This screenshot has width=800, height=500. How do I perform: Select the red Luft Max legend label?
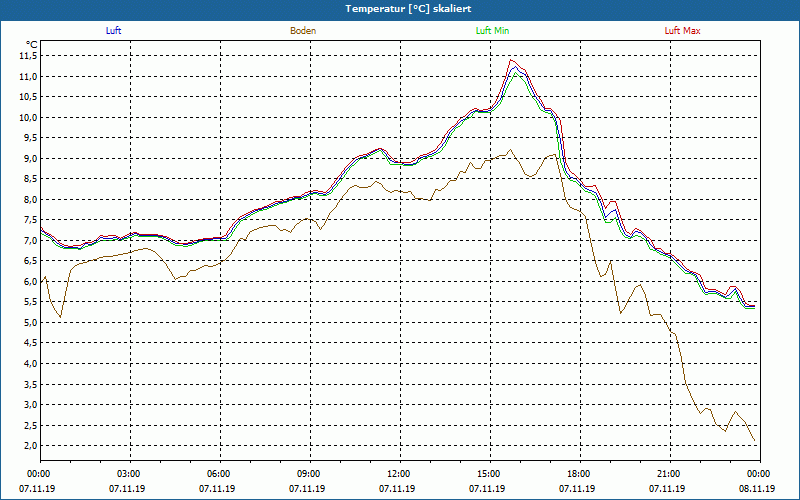tap(682, 31)
